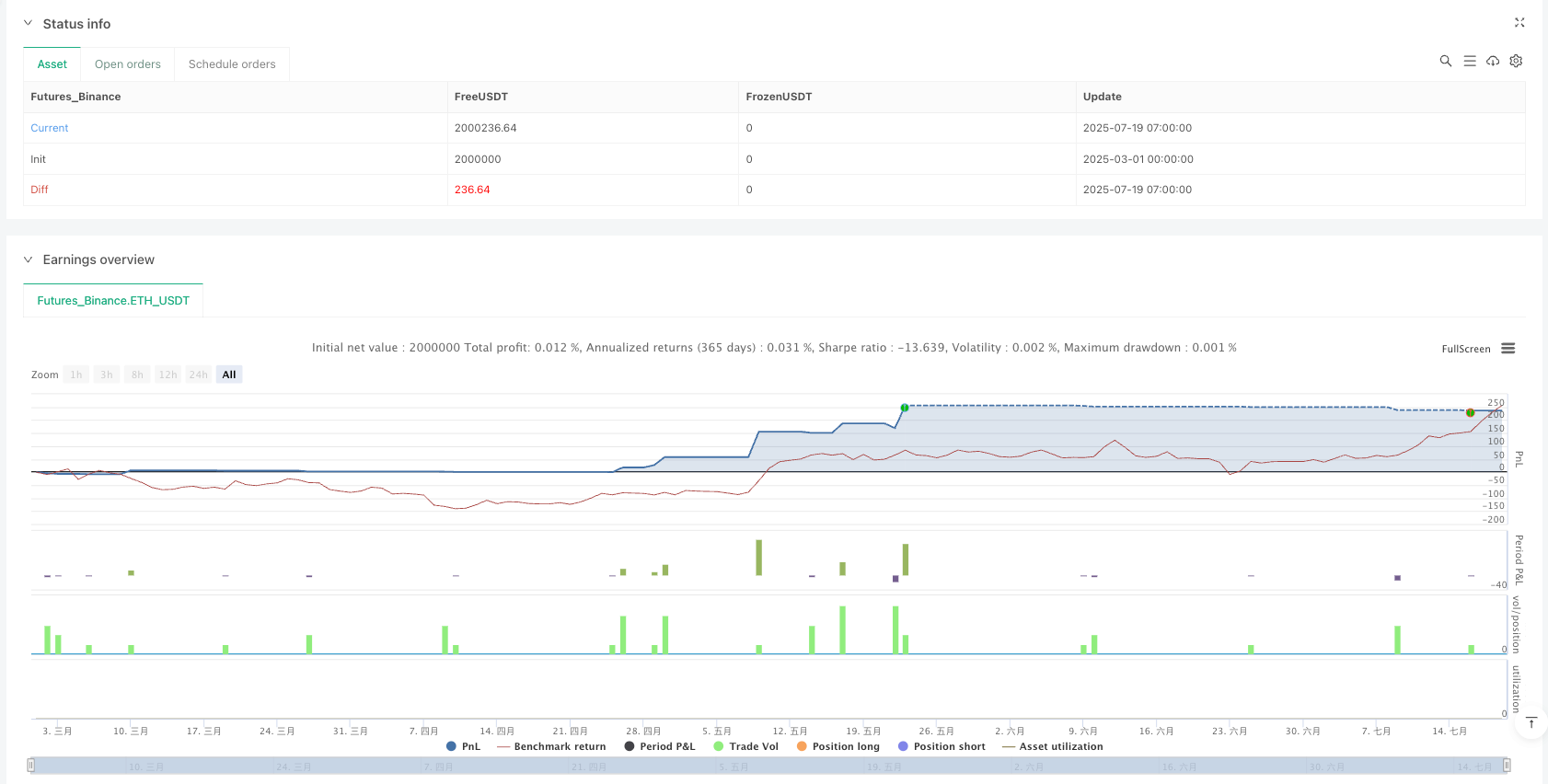
Task: Switch to the Open orders tab
Action: point(127,64)
